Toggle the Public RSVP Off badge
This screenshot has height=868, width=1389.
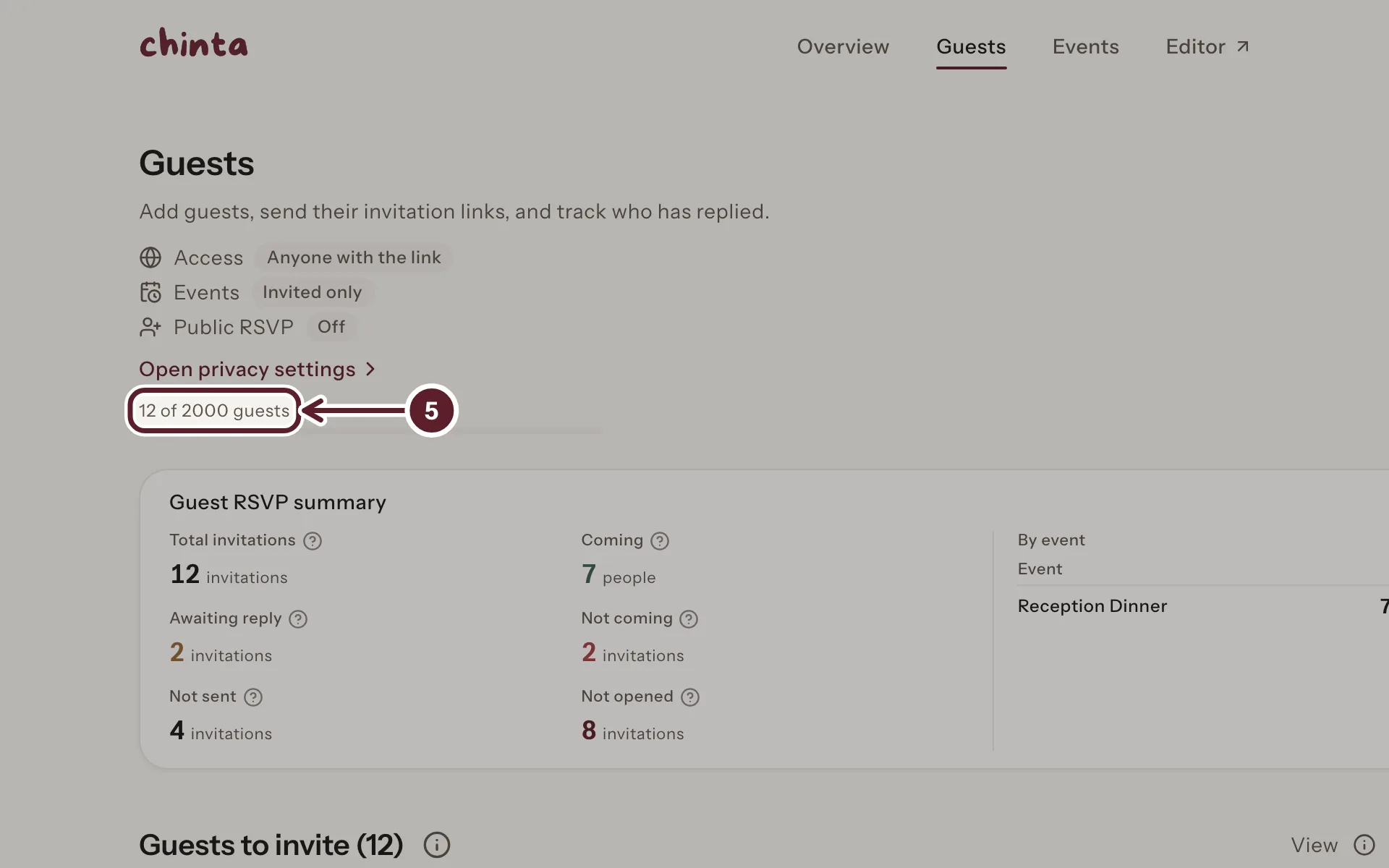pyautogui.click(x=331, y=327)
